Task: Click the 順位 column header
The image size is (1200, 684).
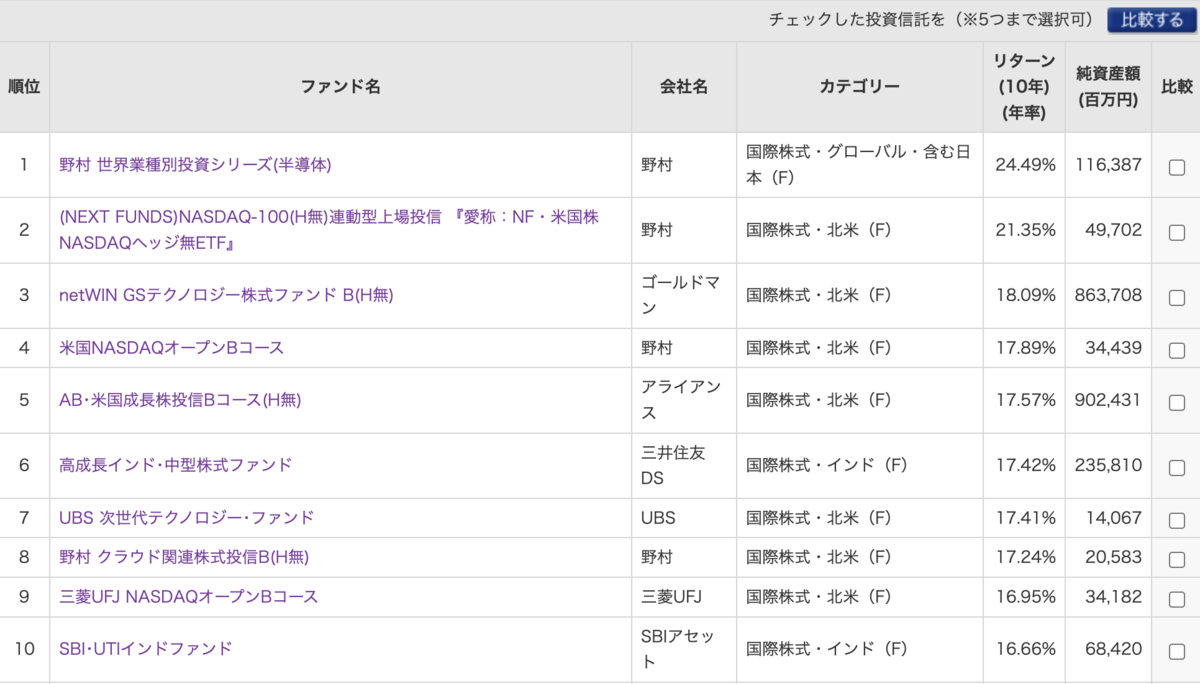Action: [x=24, y=87]
